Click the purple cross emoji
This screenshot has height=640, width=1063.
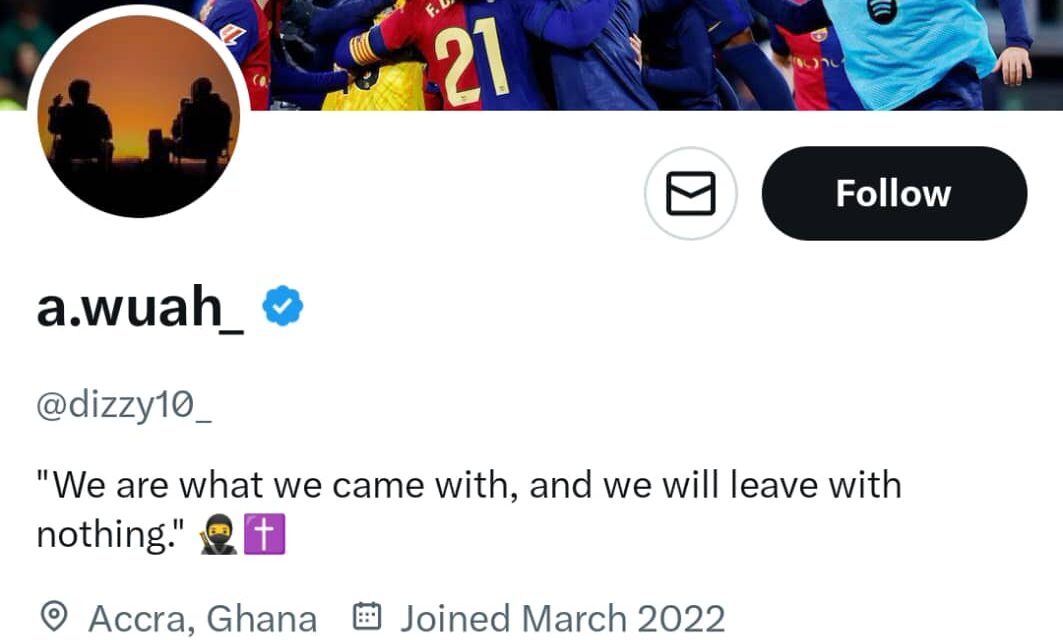pyautogui.click(x=265, y=537)
